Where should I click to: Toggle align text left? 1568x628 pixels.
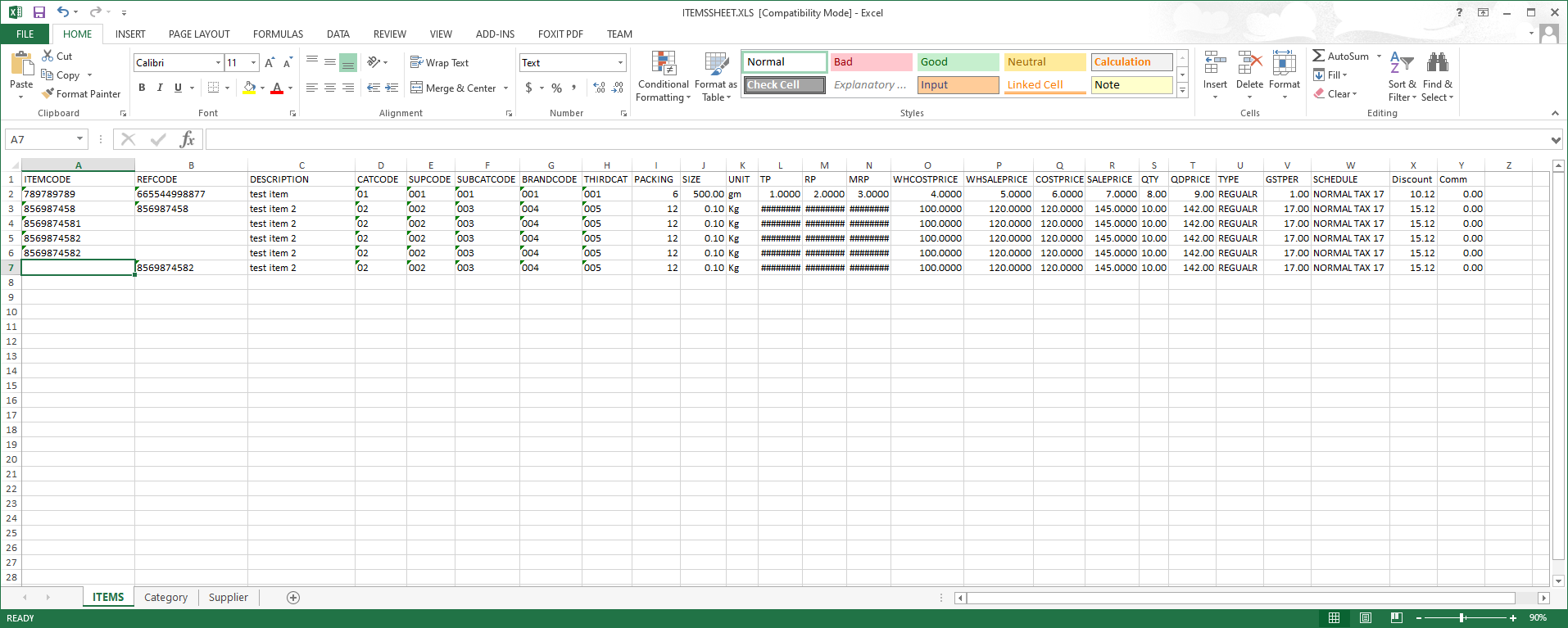tap(312, 88)
